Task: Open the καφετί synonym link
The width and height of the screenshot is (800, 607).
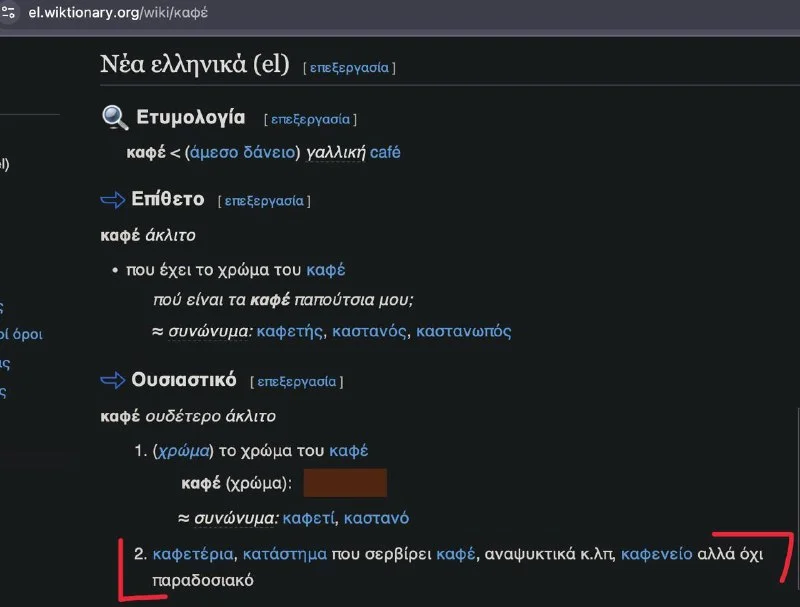Action: pos(310,518)
